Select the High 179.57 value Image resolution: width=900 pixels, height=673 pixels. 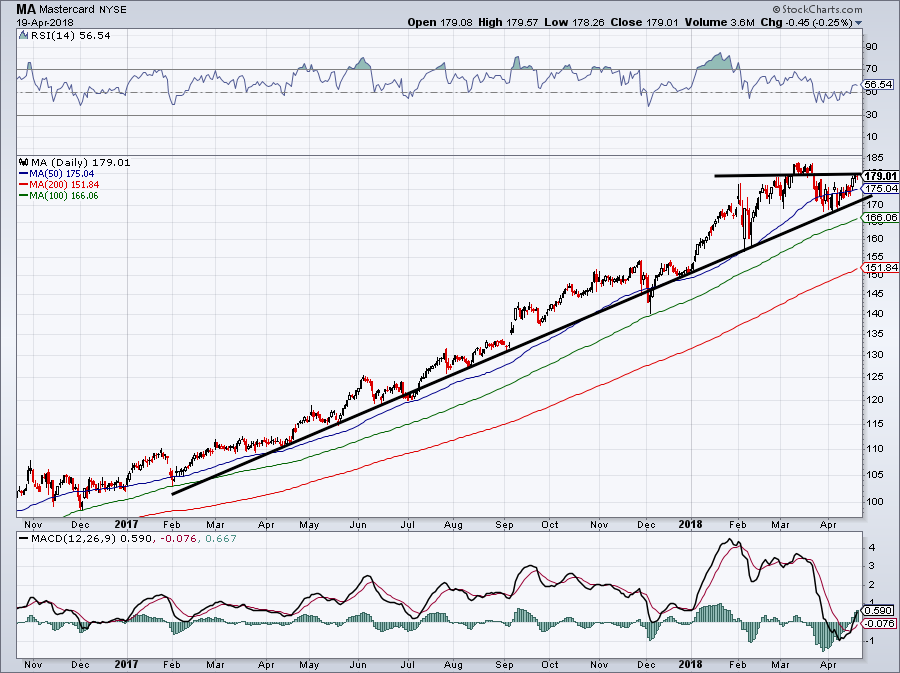point(507,22)
